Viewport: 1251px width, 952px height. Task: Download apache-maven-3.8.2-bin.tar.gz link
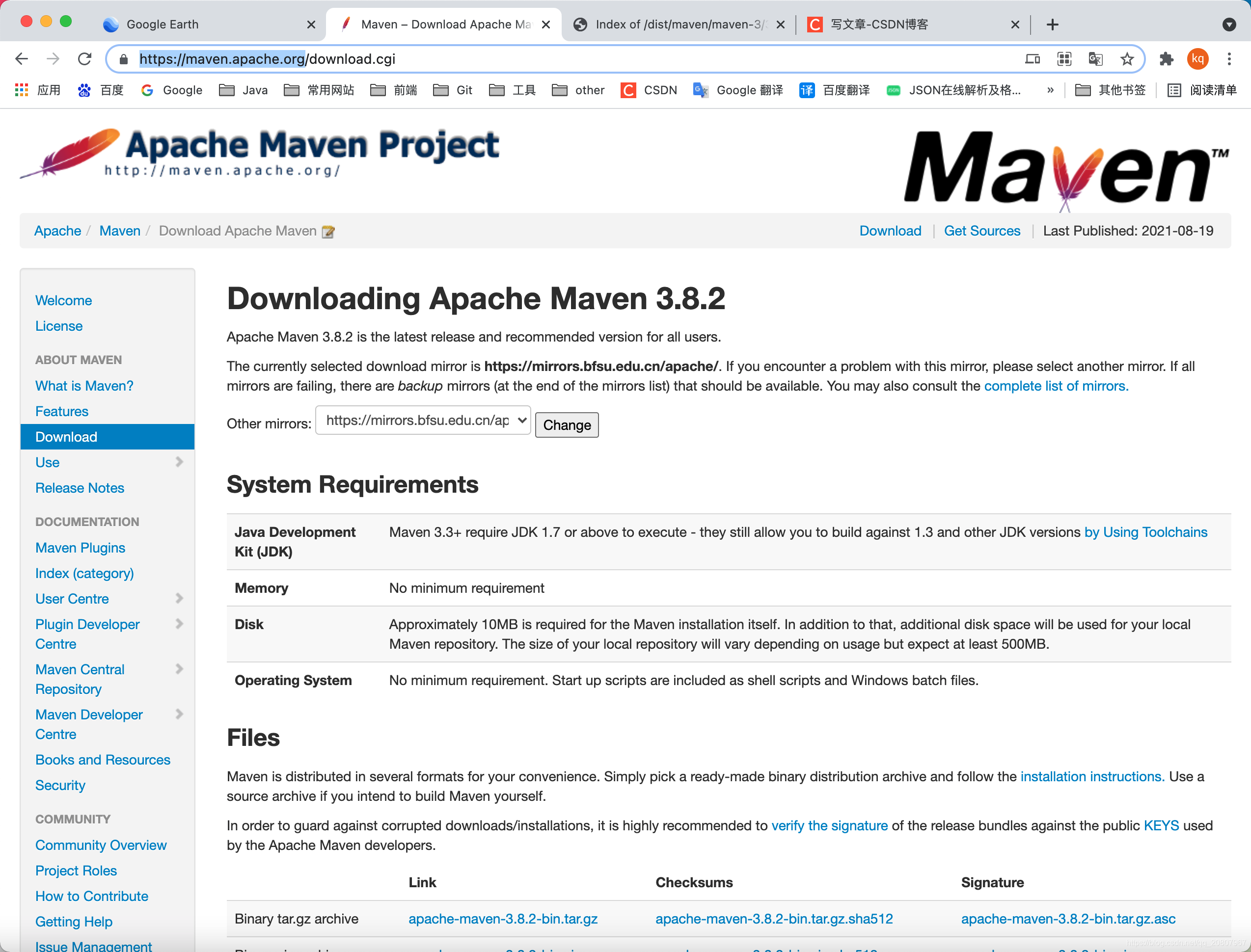503,919
